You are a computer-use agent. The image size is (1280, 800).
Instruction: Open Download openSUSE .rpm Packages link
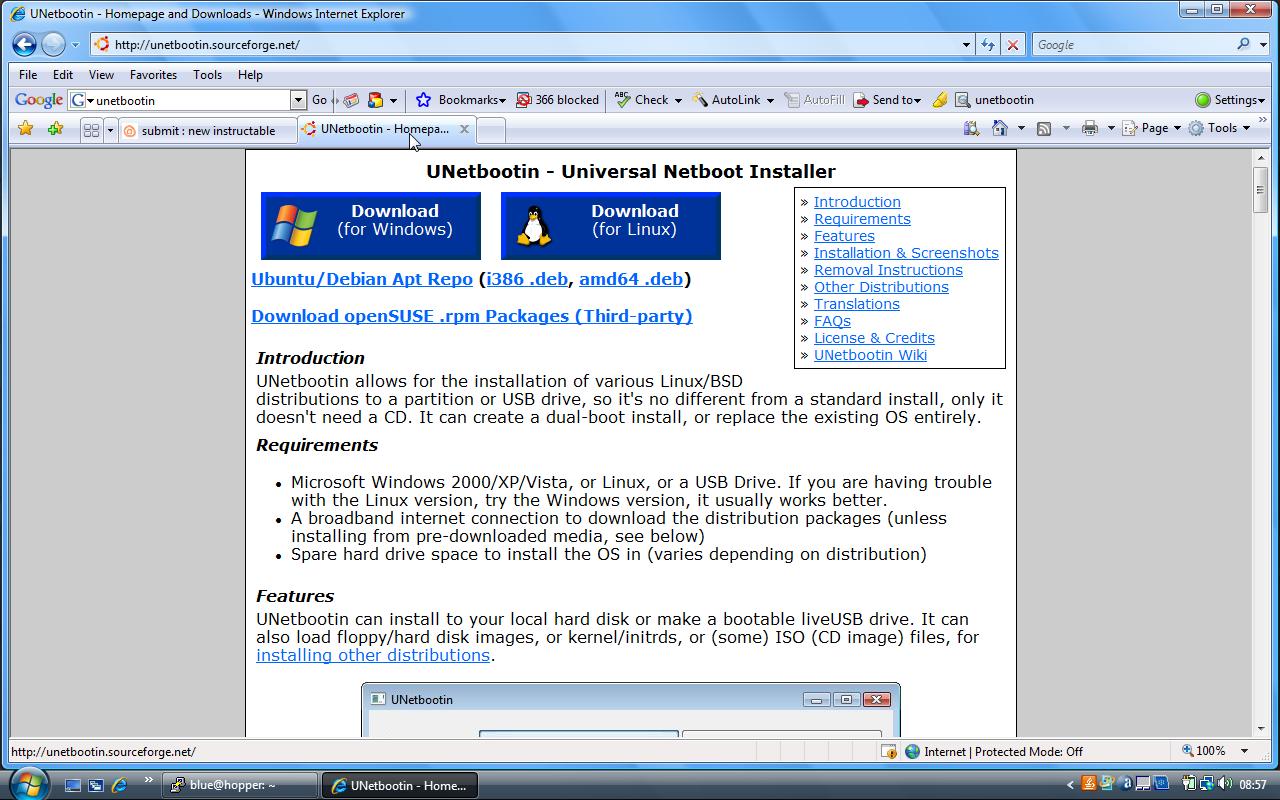click(x=472, y=316)
